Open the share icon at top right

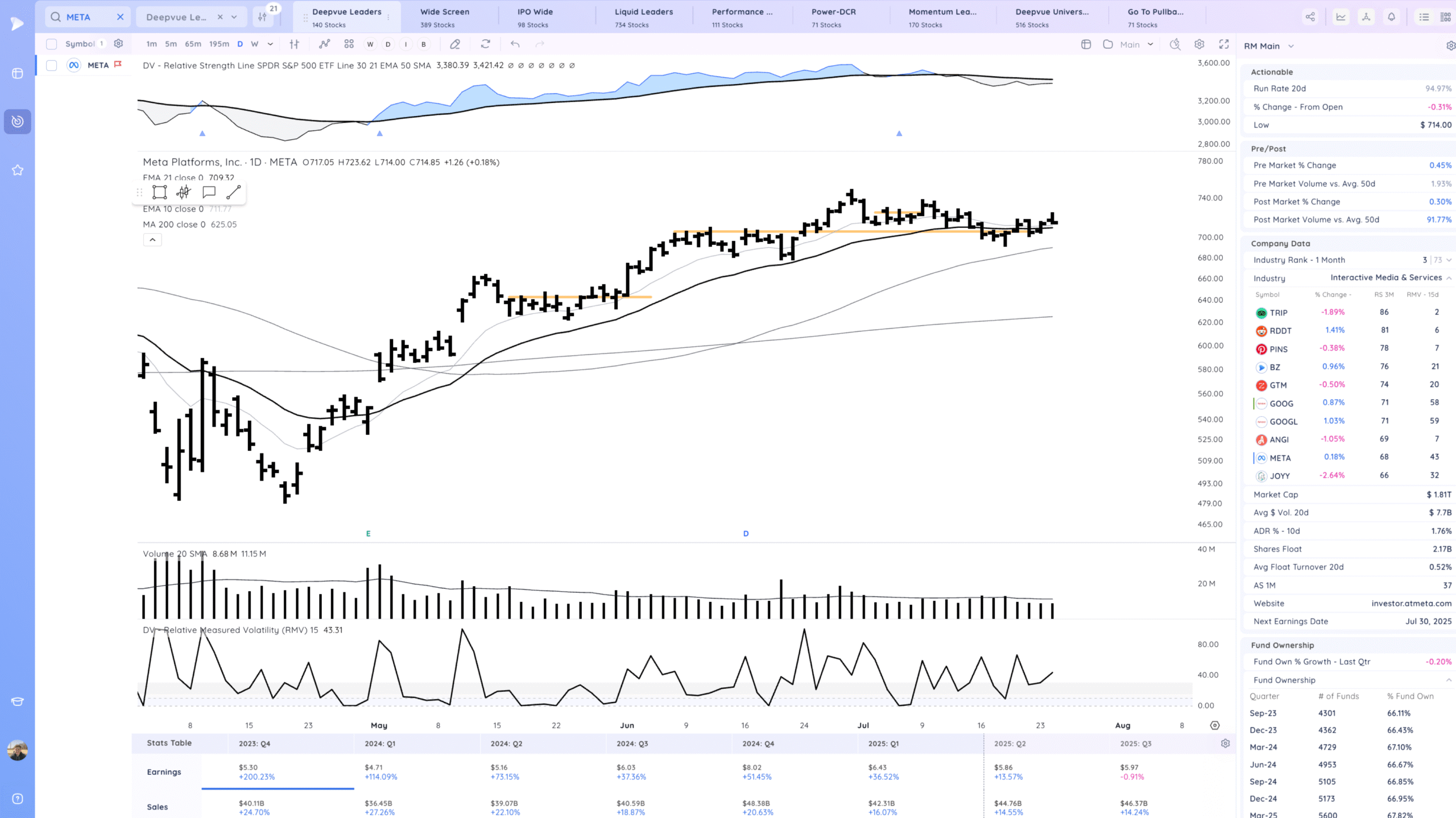1310,17
